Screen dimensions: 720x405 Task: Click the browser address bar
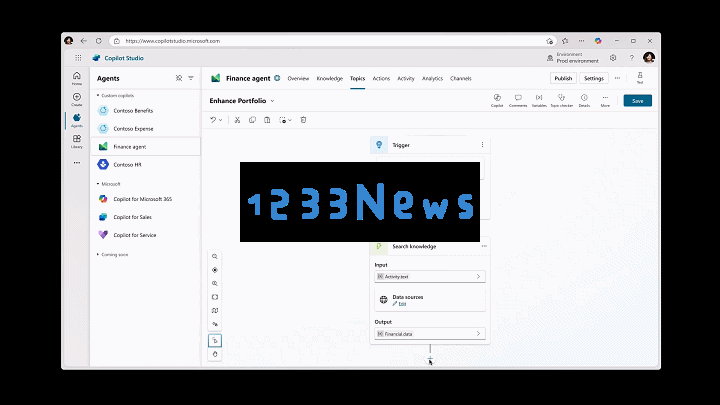[x=332, y=41]
